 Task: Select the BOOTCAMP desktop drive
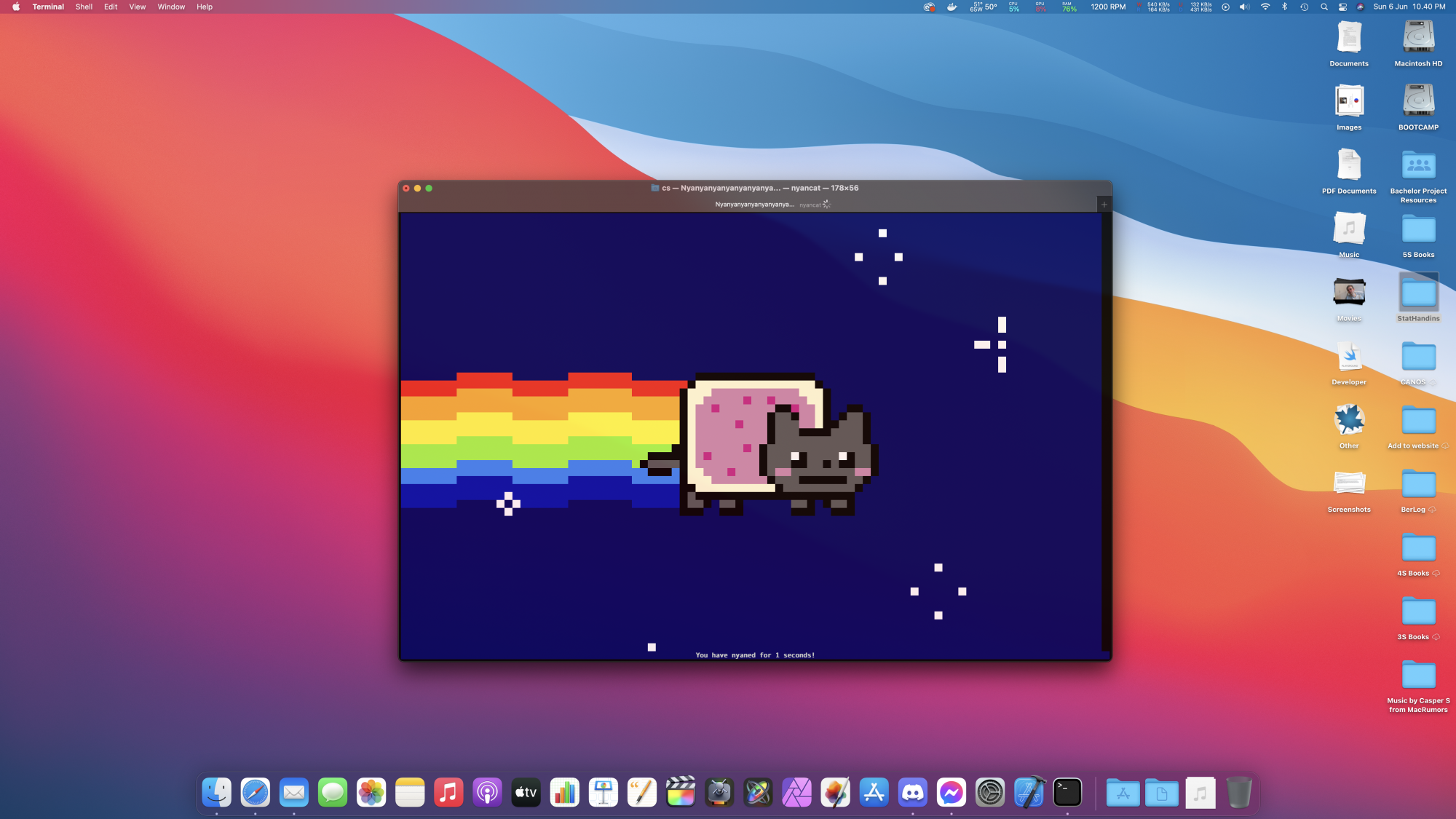pos(1418,107)
